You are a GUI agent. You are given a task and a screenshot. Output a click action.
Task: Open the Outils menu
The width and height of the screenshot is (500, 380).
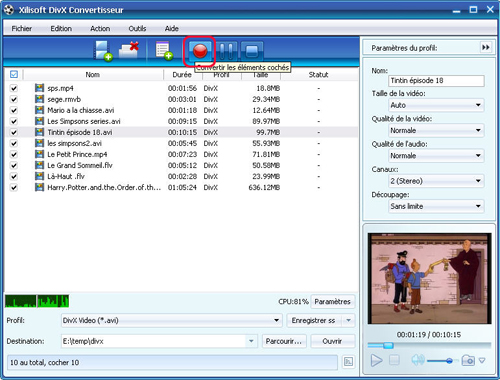coord(137,28)
